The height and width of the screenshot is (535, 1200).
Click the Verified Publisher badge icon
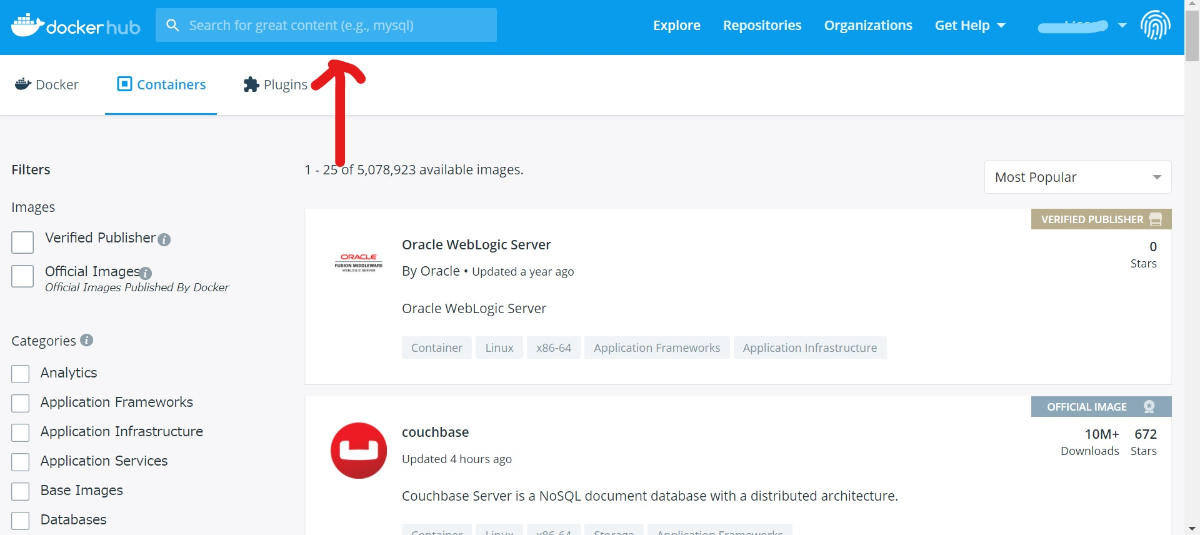point(1156,219)
